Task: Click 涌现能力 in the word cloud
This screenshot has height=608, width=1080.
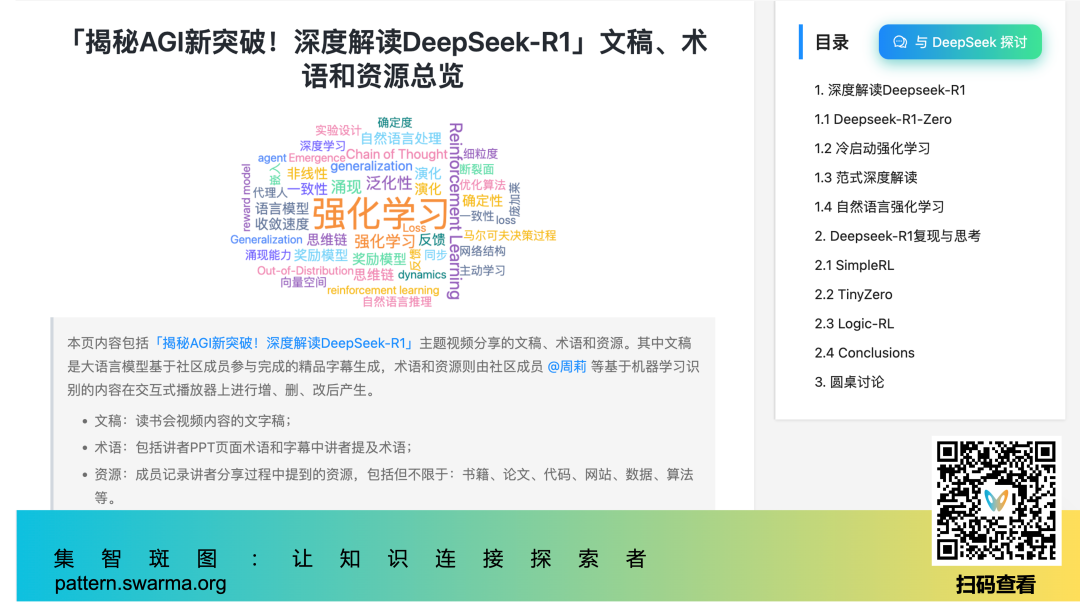Action: click(268, 255)
